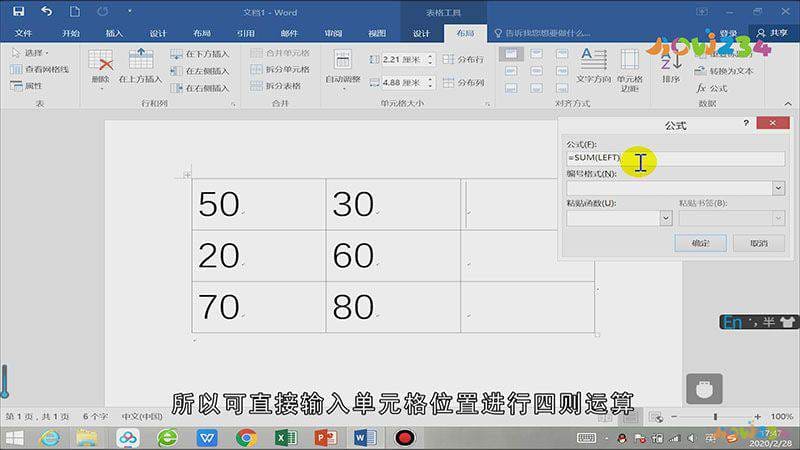Click 100% zoom level

781,416
